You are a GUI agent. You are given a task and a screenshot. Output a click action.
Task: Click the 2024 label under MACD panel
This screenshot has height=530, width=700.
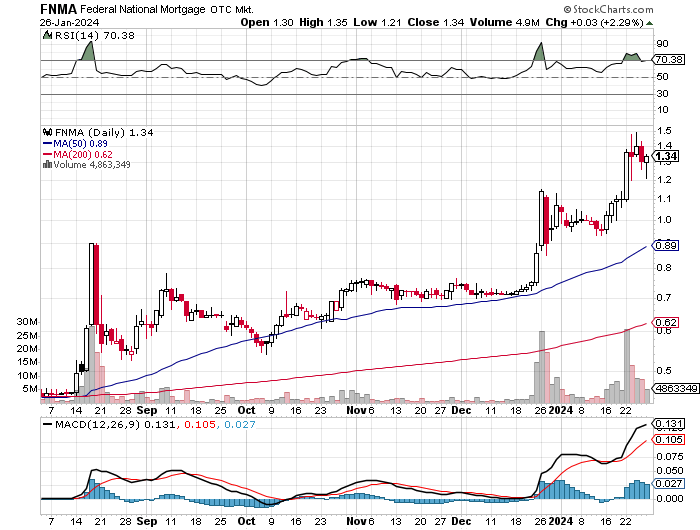click(561, 522)
